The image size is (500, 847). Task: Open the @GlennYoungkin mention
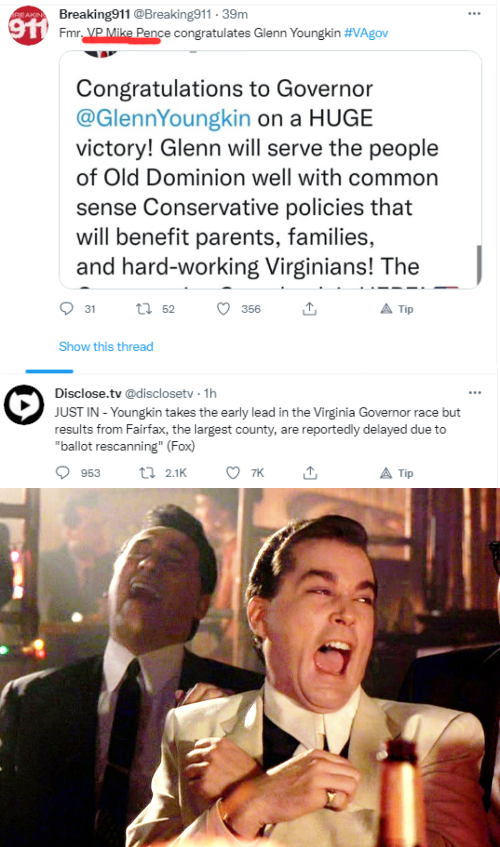tap(164, 118)
